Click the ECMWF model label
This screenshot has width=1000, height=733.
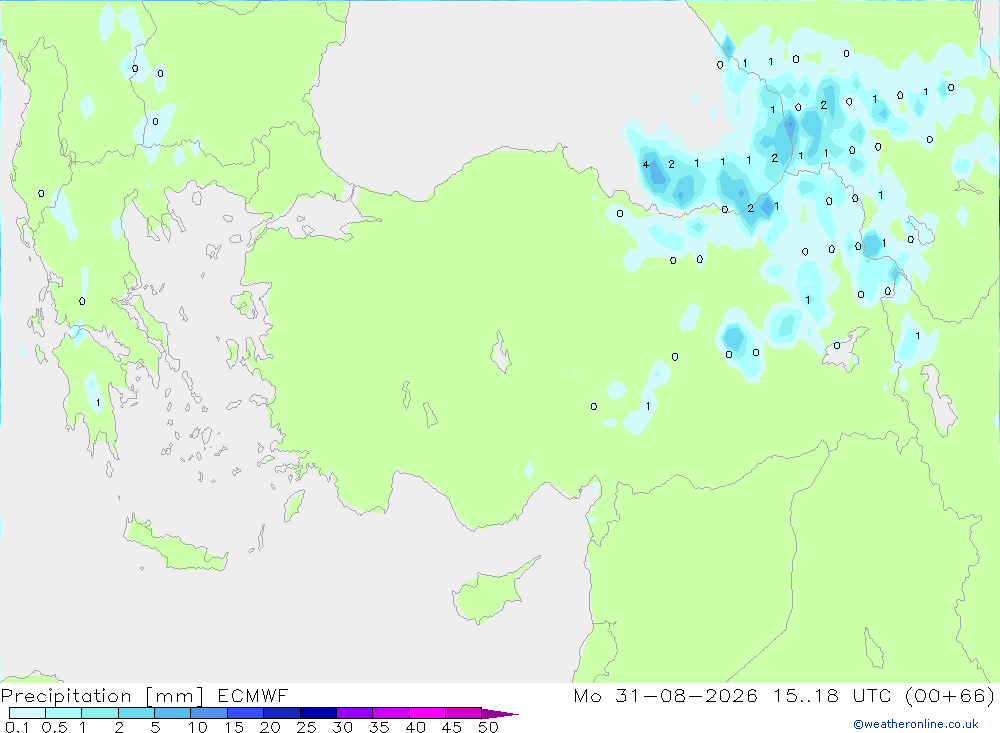253,695
